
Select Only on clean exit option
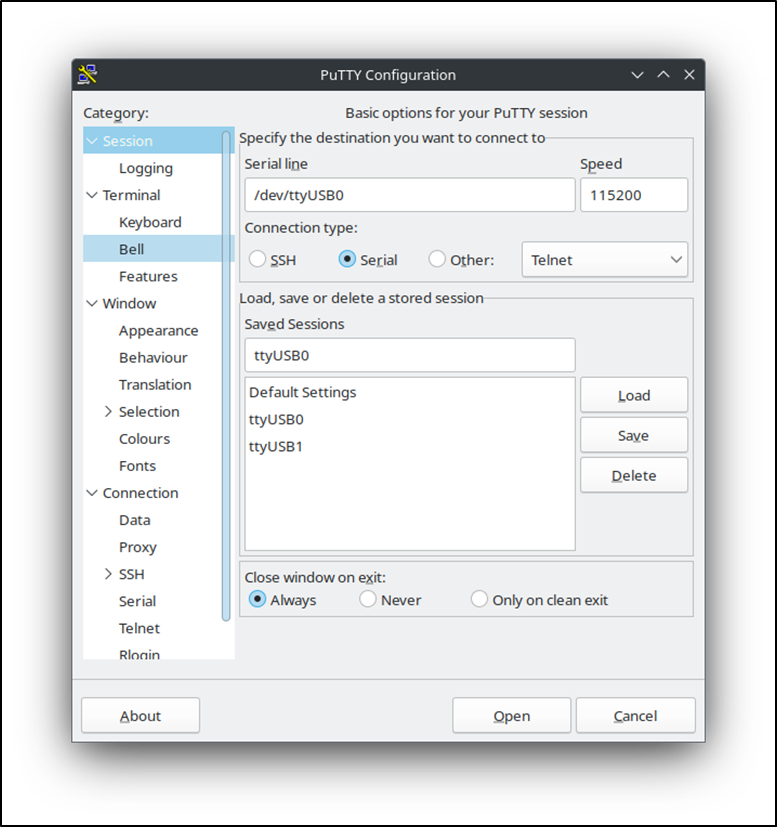click(479, 599)
